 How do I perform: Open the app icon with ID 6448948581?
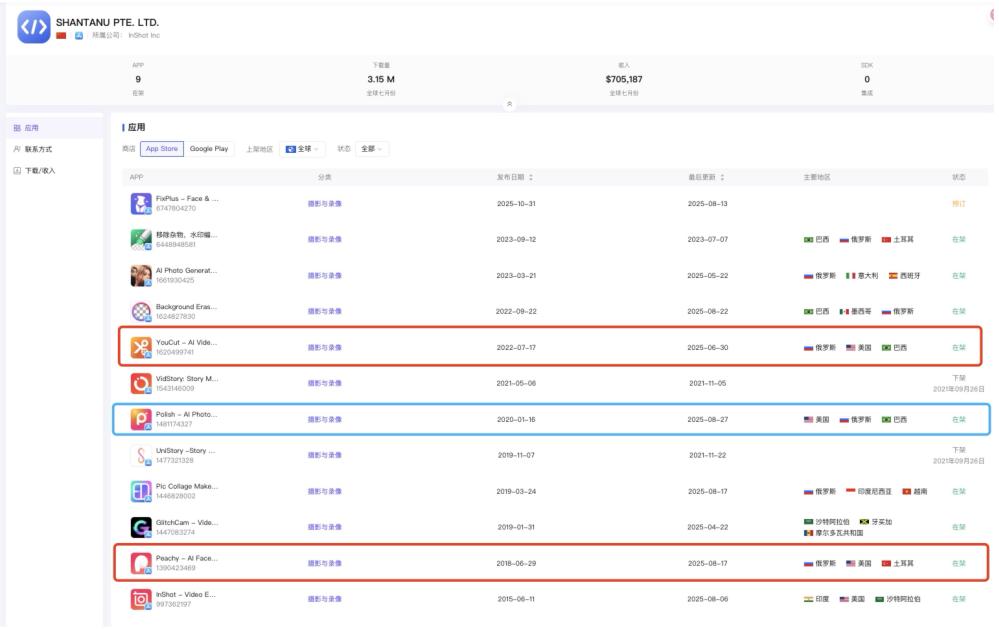(141, 240)
